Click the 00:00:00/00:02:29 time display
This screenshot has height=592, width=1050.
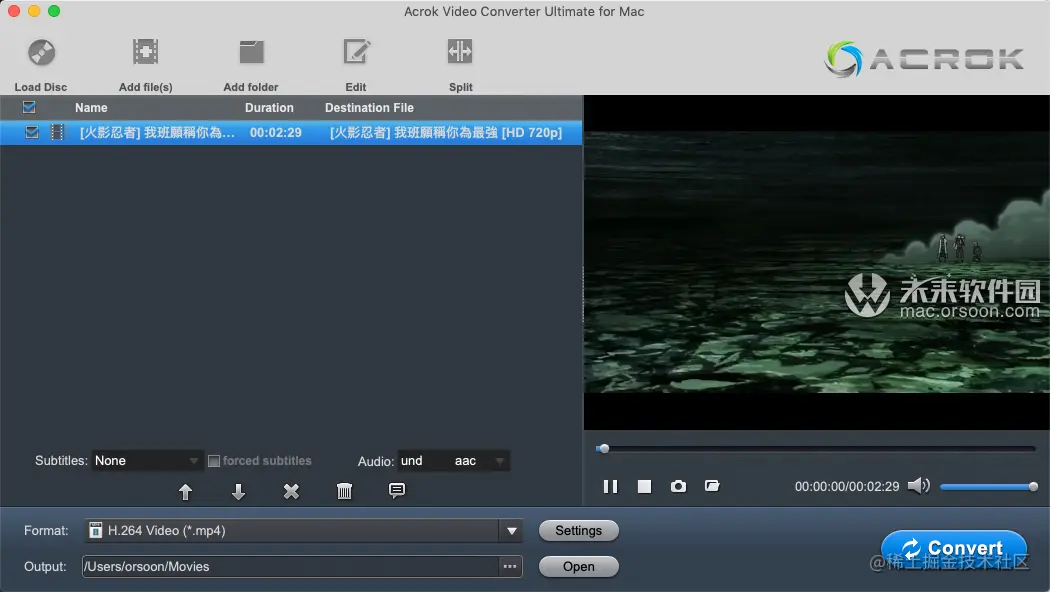pos(847,487)
